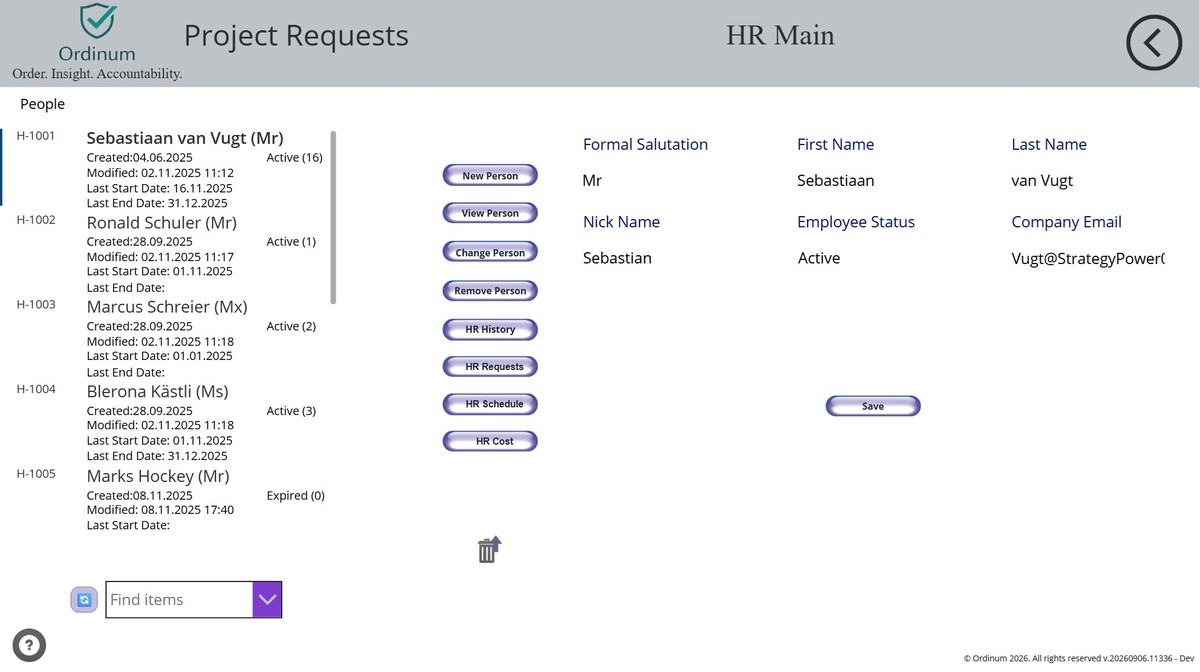Image resolution: width=1200 pixels, height=672 pixels.
Task: Click the Change Person button
Action: [490, 253]
